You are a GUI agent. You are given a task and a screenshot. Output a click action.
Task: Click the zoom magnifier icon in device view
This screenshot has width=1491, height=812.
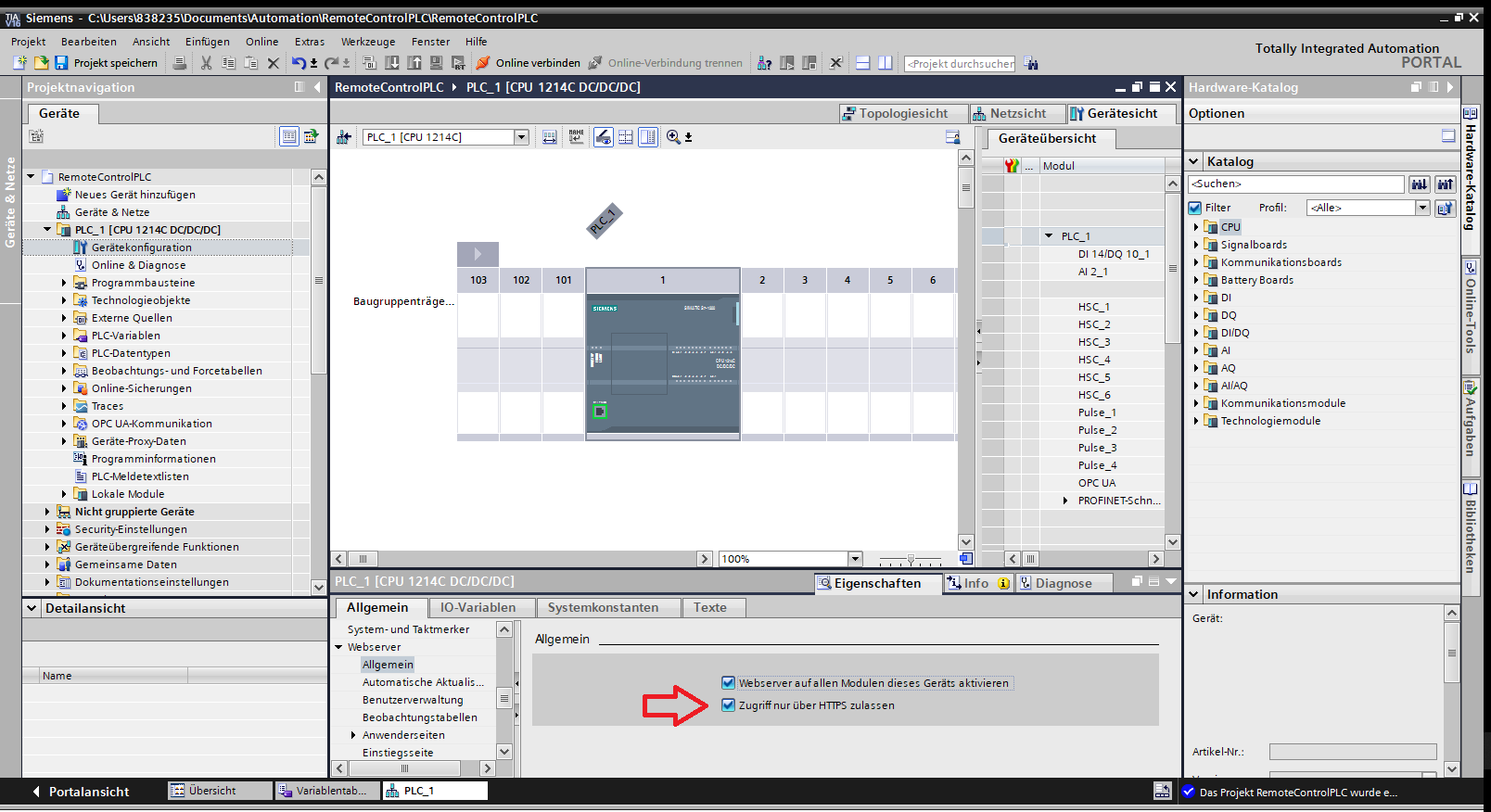(673, 137)
